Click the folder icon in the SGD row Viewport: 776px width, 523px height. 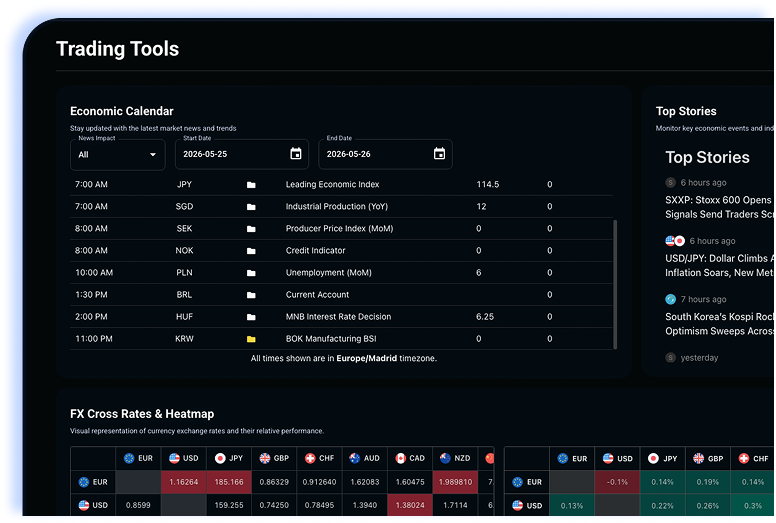click(251, 207)
